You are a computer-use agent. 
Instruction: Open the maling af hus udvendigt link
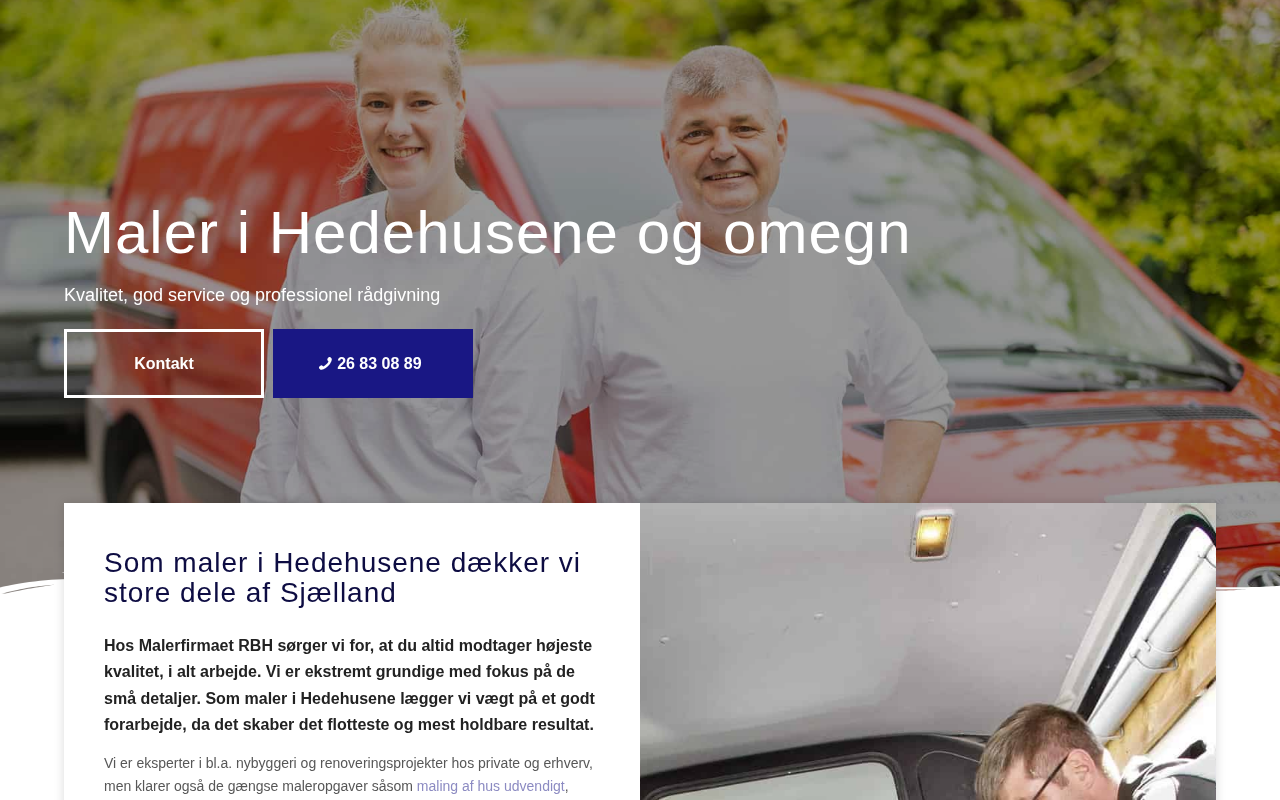point(490,786)
